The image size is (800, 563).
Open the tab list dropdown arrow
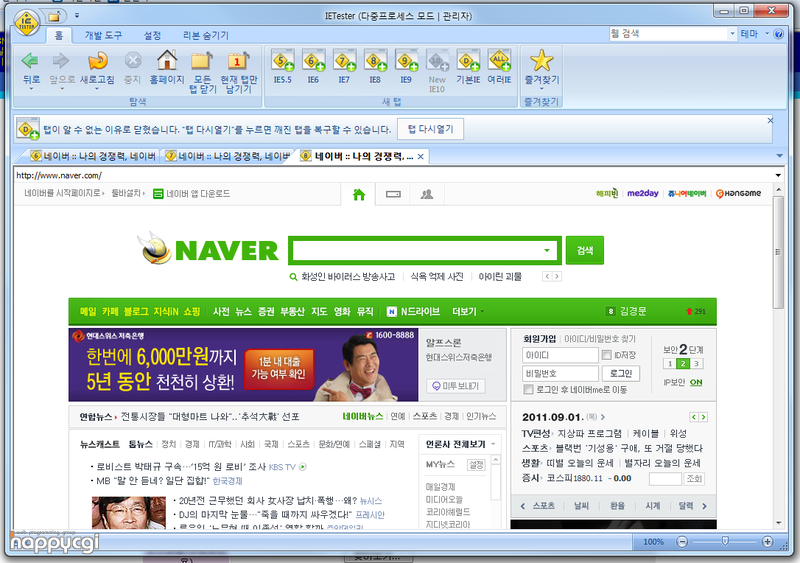pos(779,156)
